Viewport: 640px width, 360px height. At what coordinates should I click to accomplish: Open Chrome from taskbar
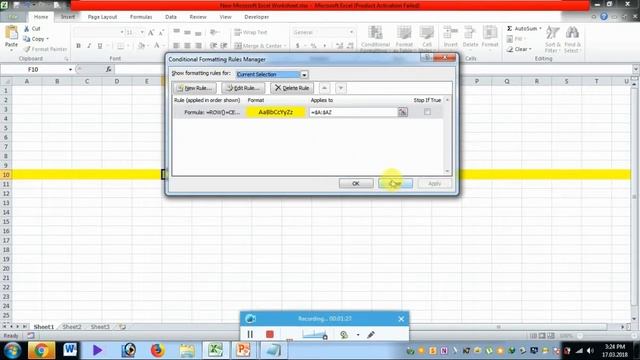coord(41,350)
